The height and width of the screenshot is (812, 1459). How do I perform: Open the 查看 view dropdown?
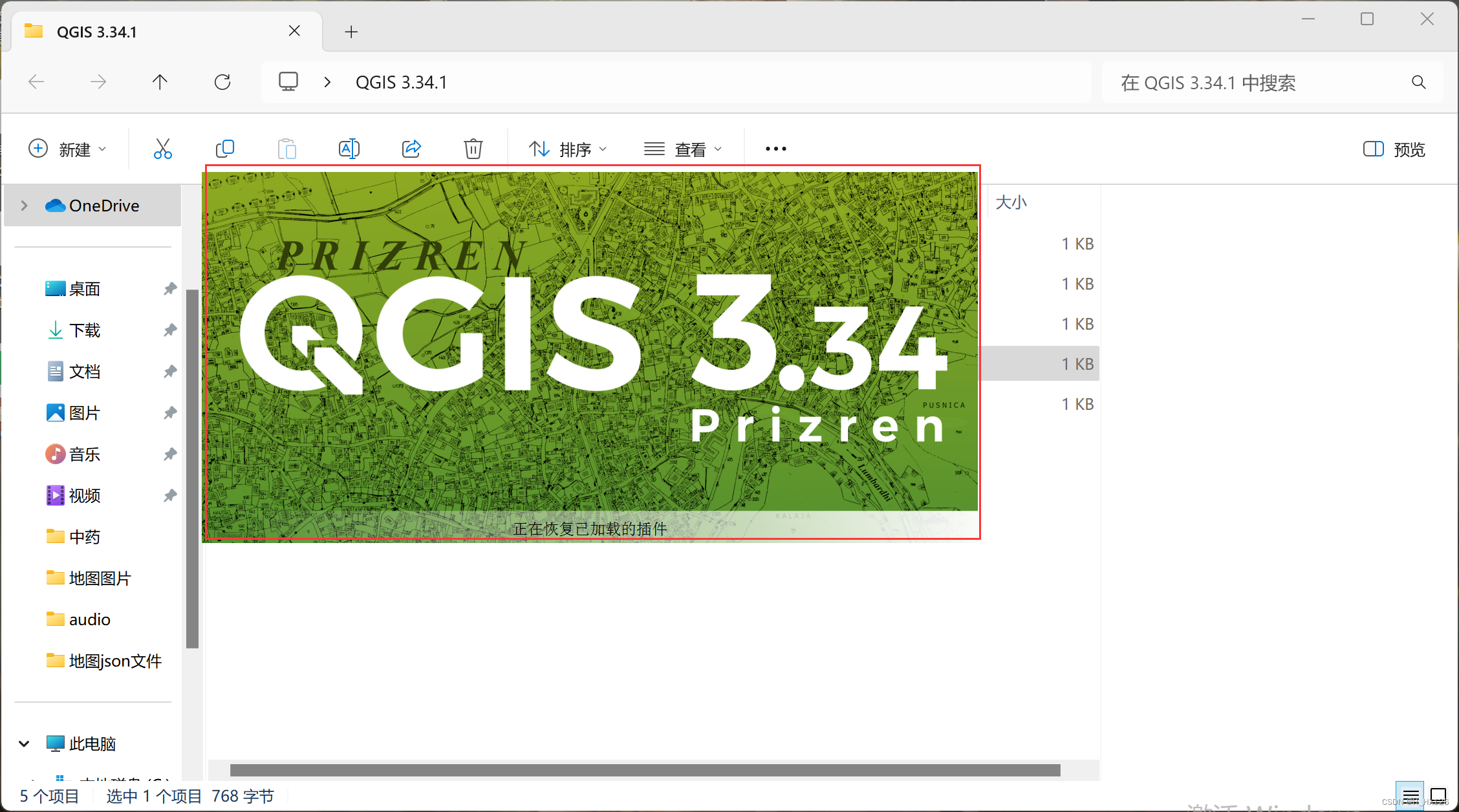pos(683,149)
